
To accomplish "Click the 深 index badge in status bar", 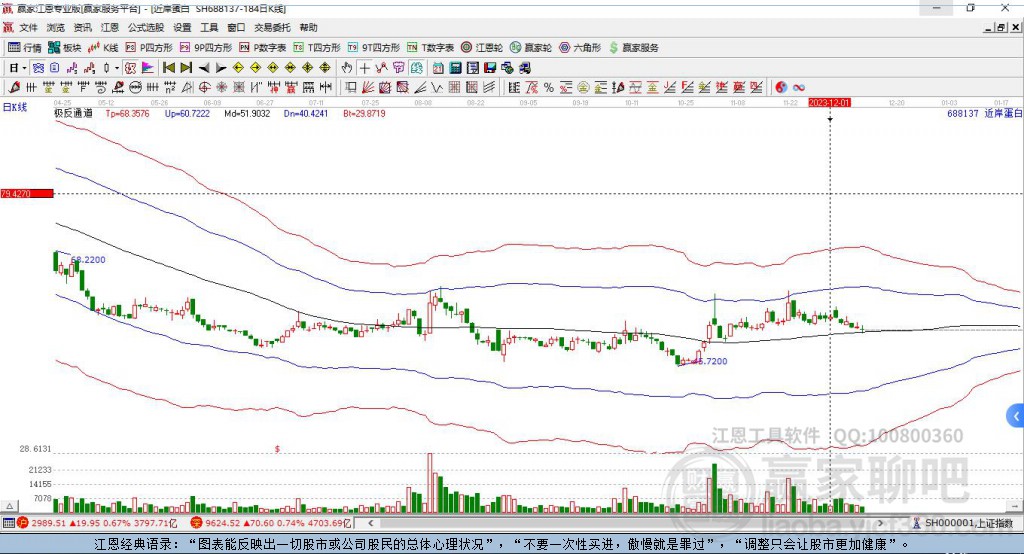I will pyautogui.click(x=196, y=523).
